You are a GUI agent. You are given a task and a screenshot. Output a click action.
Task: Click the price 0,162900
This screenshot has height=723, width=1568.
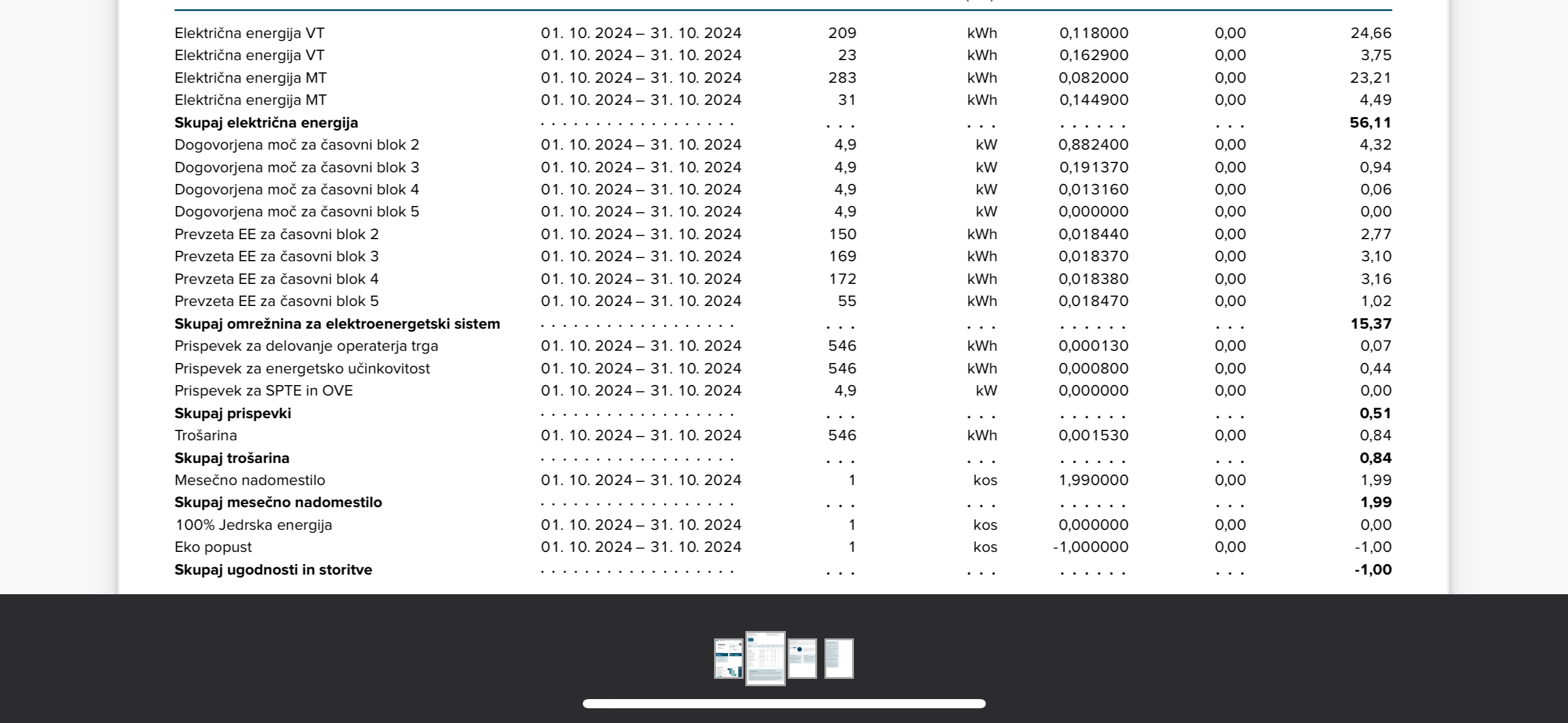1094,55
